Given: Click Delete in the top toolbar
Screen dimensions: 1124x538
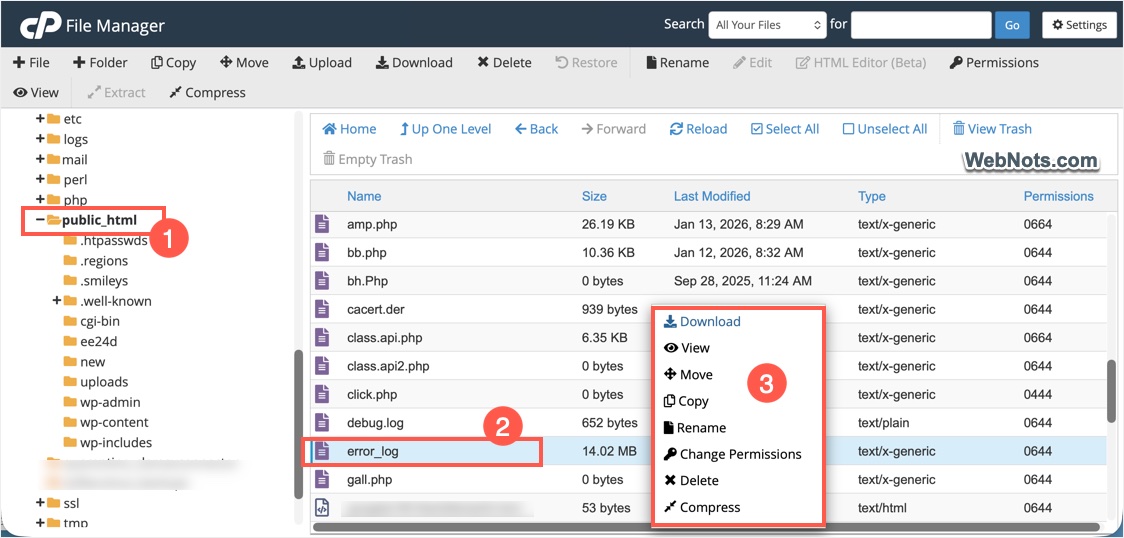Looking at the screenshot, I should click(504, 63).
